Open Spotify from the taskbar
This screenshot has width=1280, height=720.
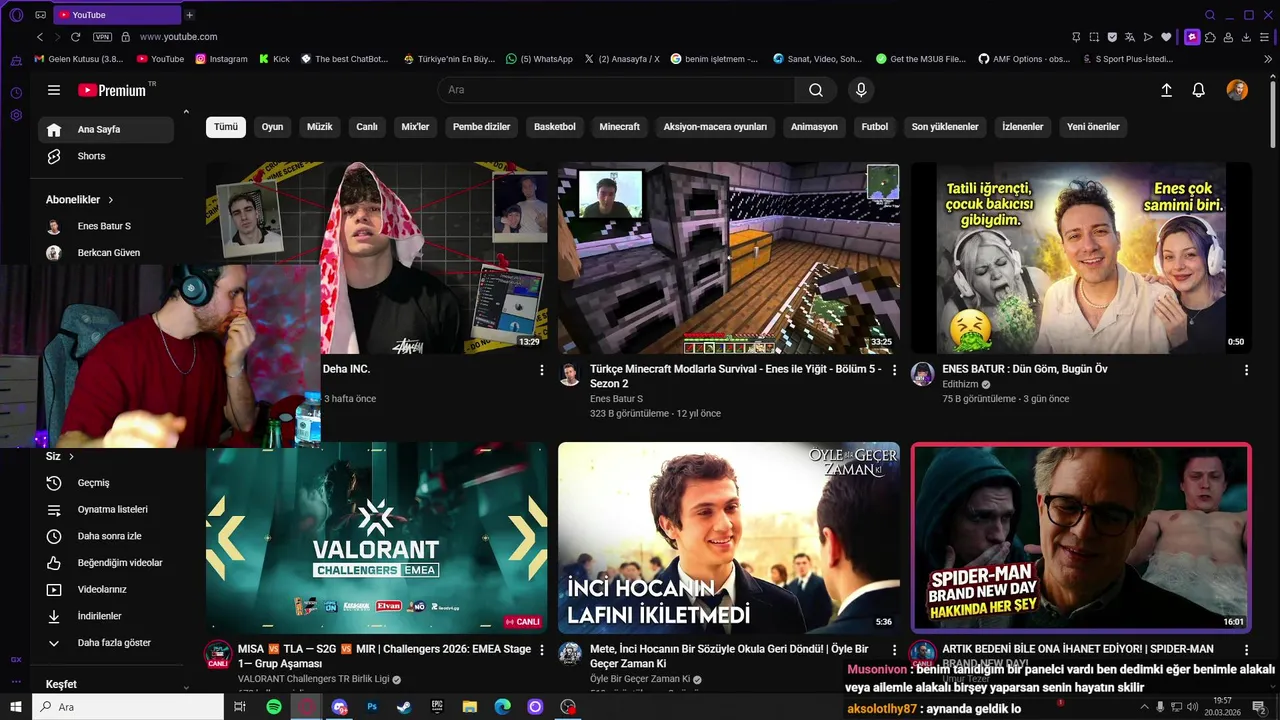(274, 707)
